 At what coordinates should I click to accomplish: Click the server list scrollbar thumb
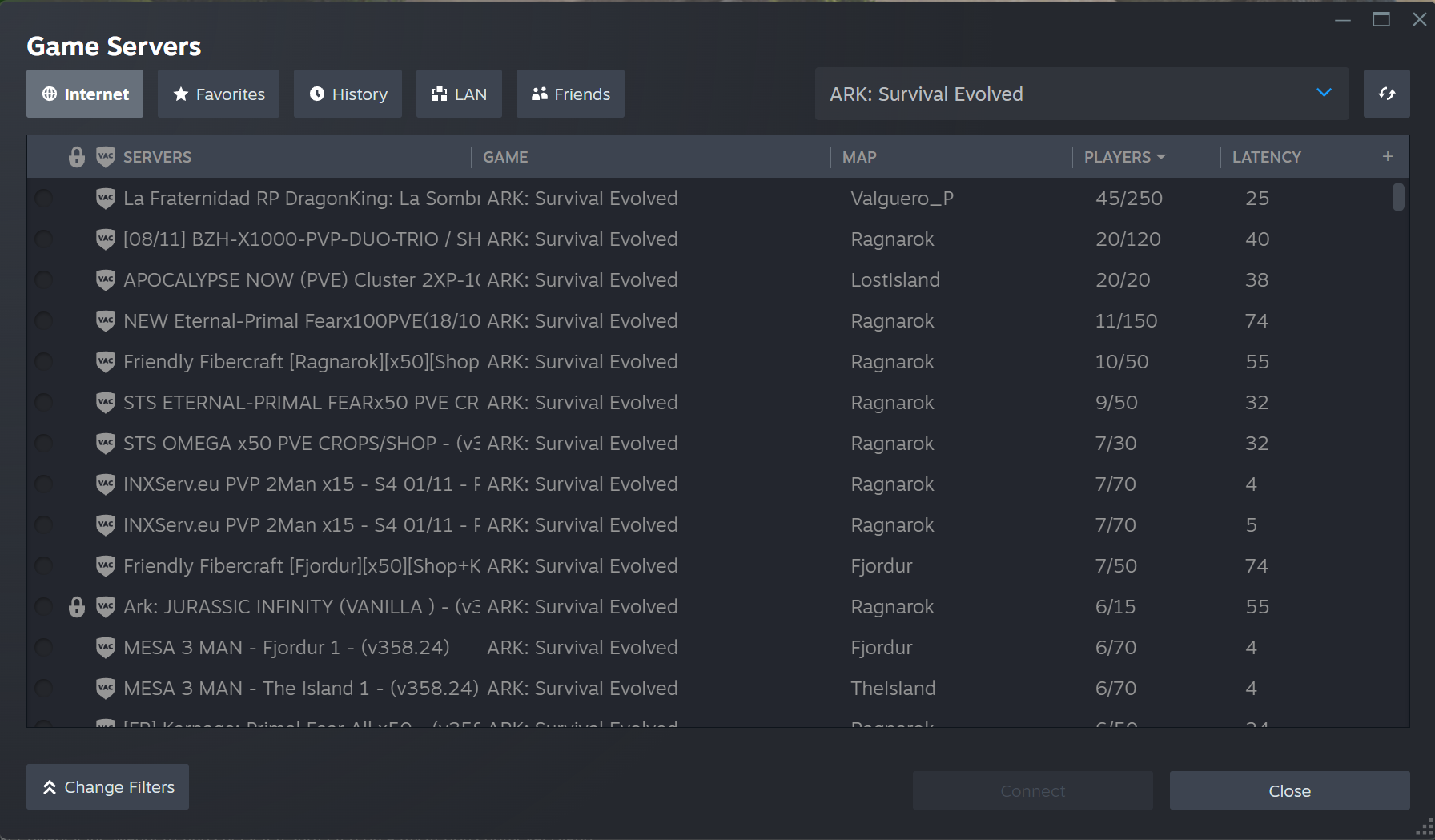[1398, 197]
